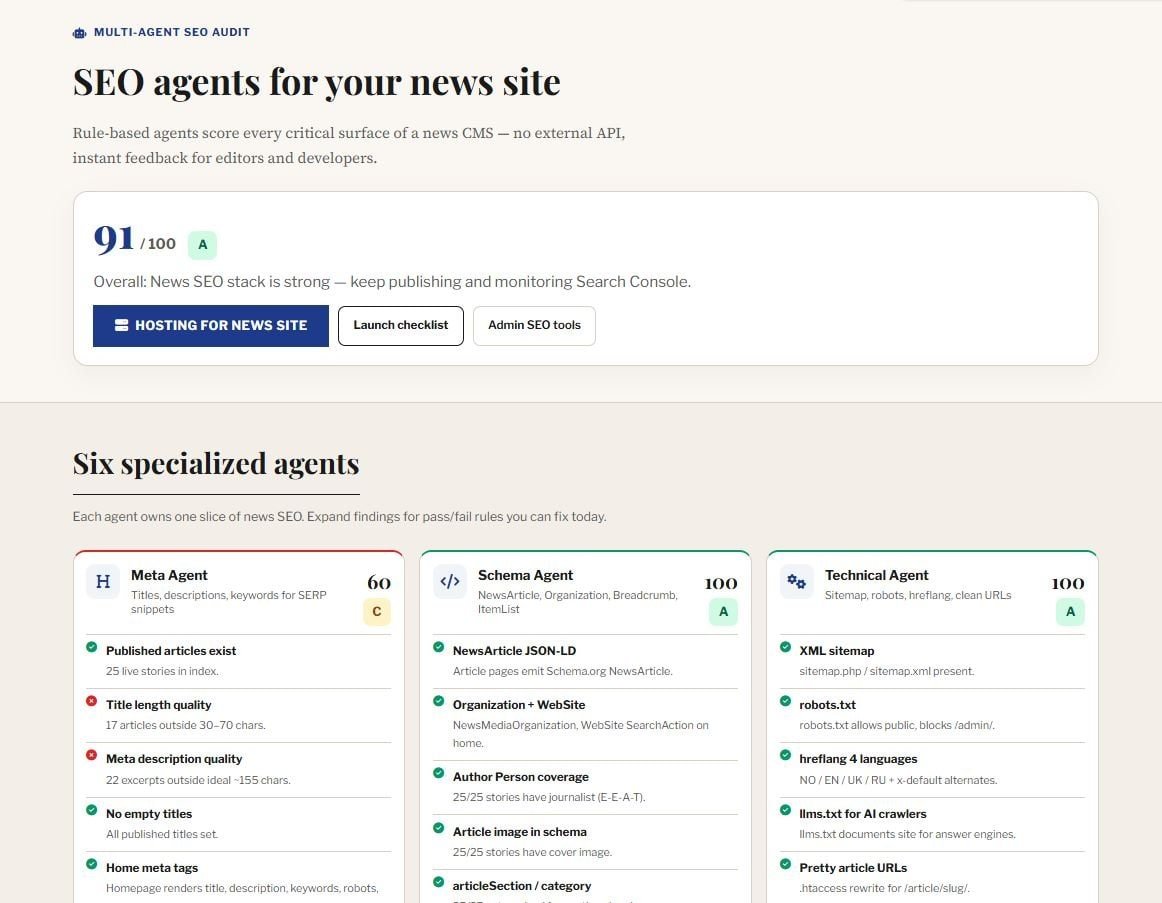Click the green check beside Author Person coverage

[x=438, y=773]
